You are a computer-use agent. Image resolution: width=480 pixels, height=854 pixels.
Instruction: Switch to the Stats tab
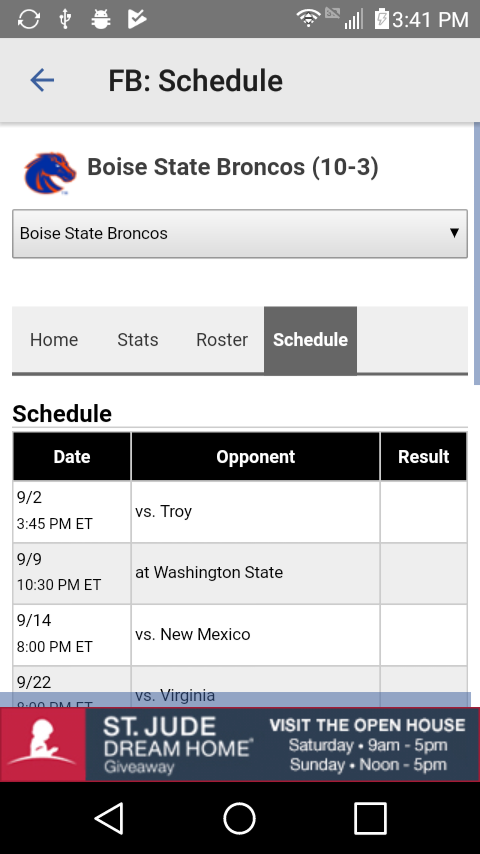click(x=138, y=340)
